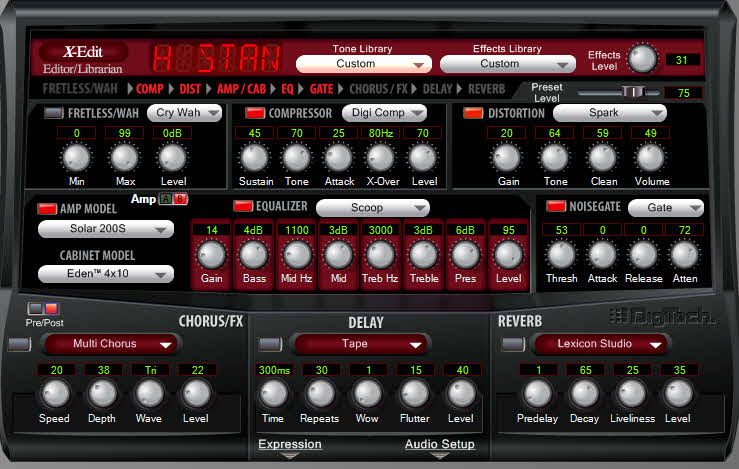Click the Fretless/Wah Max knob
Screen dimensions: 739x469
click(x=124, y=157)
